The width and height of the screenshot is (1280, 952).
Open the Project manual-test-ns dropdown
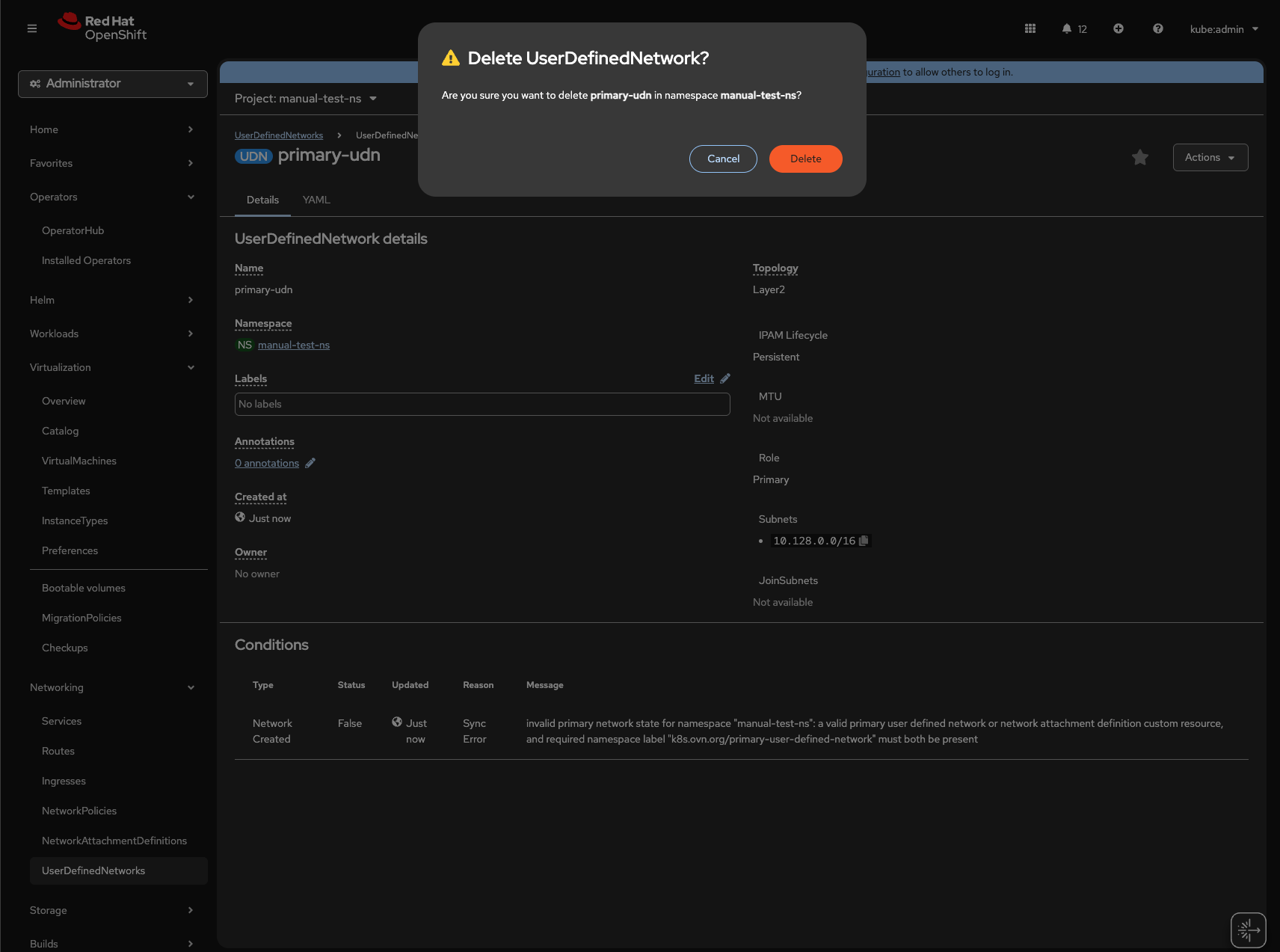coord(306,99)
